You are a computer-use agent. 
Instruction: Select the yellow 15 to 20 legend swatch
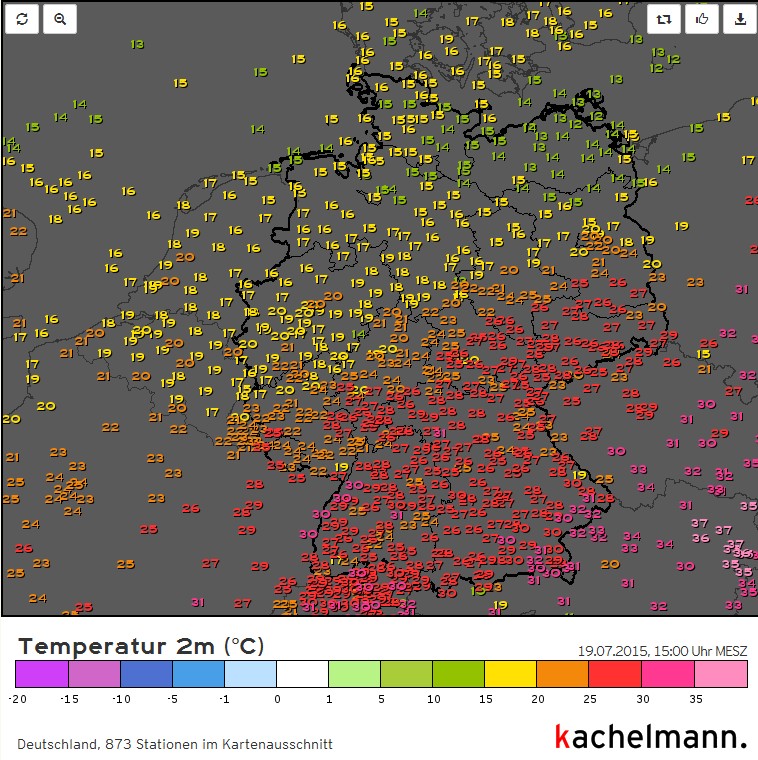(510, 674)
